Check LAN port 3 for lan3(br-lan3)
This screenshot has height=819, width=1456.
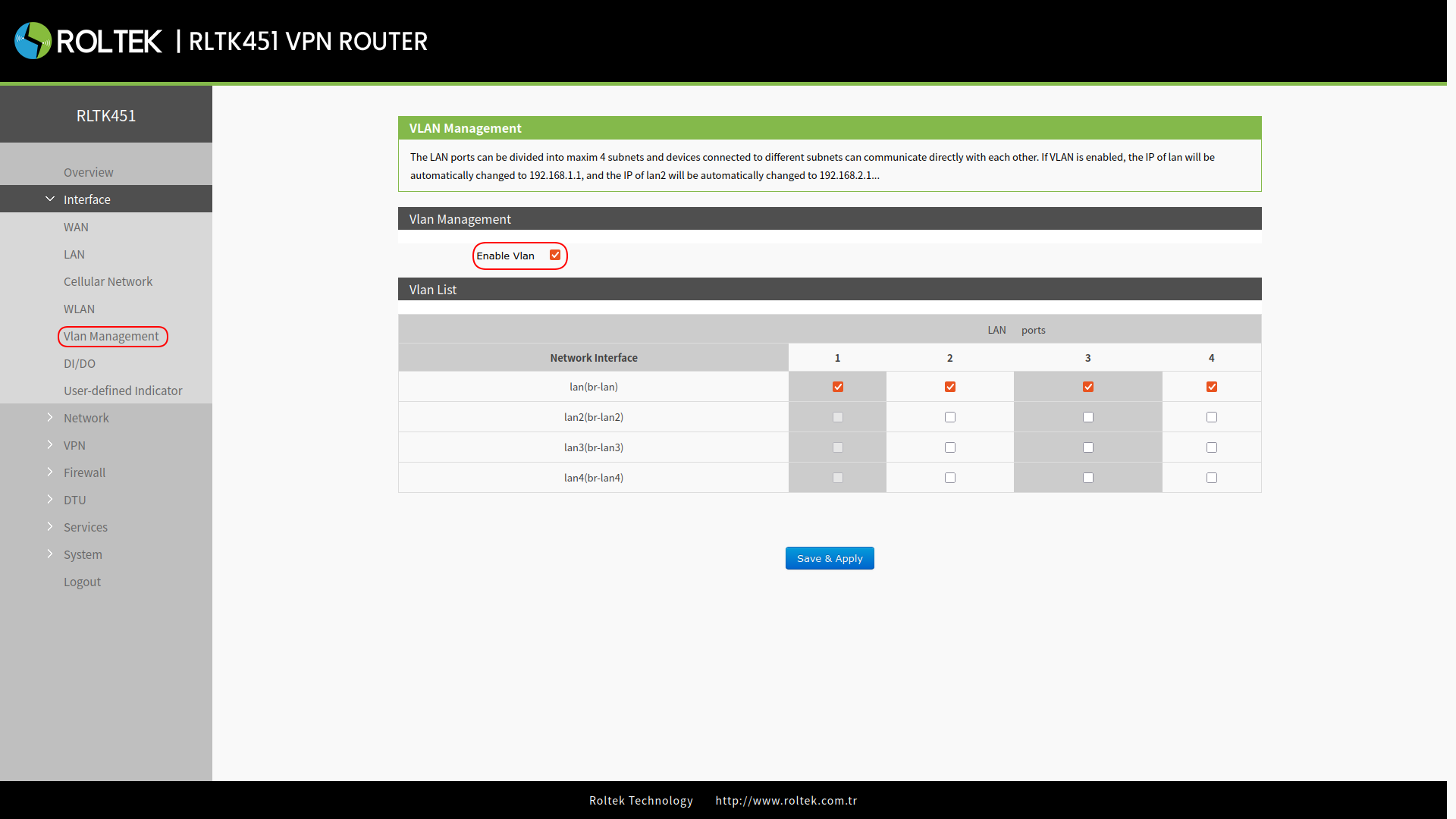pyautogui.click(x=1087, y=447)
